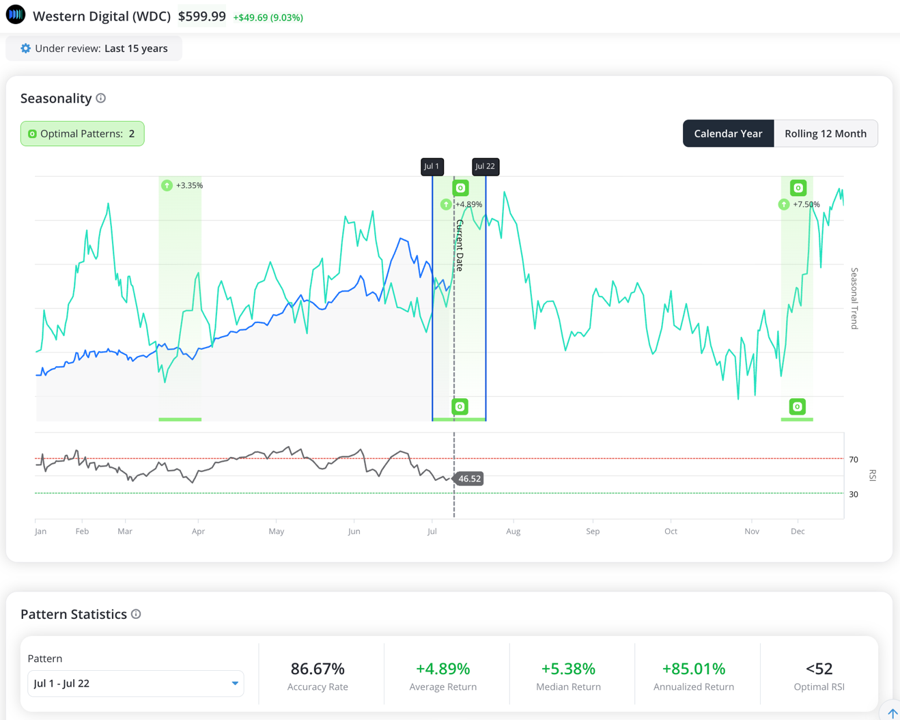900x720 pixels.
Task: Click the scroll-to-top arrow button
Action: coord(893,712)
